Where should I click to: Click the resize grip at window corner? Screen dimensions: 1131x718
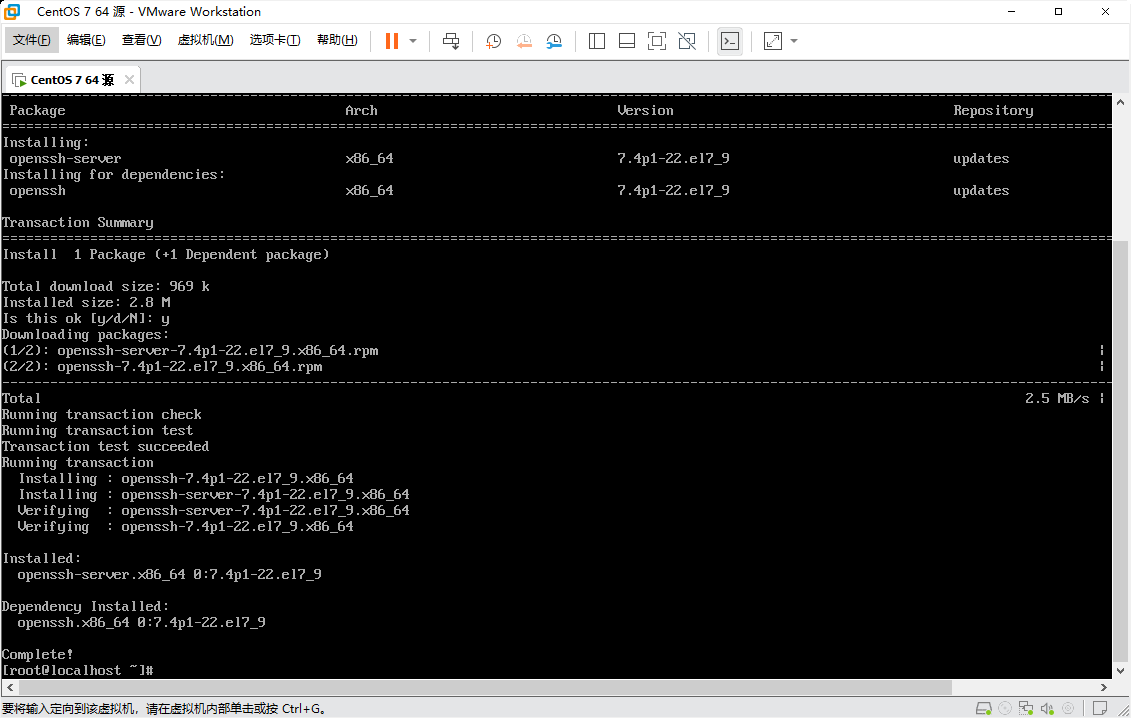(1124, 711)
